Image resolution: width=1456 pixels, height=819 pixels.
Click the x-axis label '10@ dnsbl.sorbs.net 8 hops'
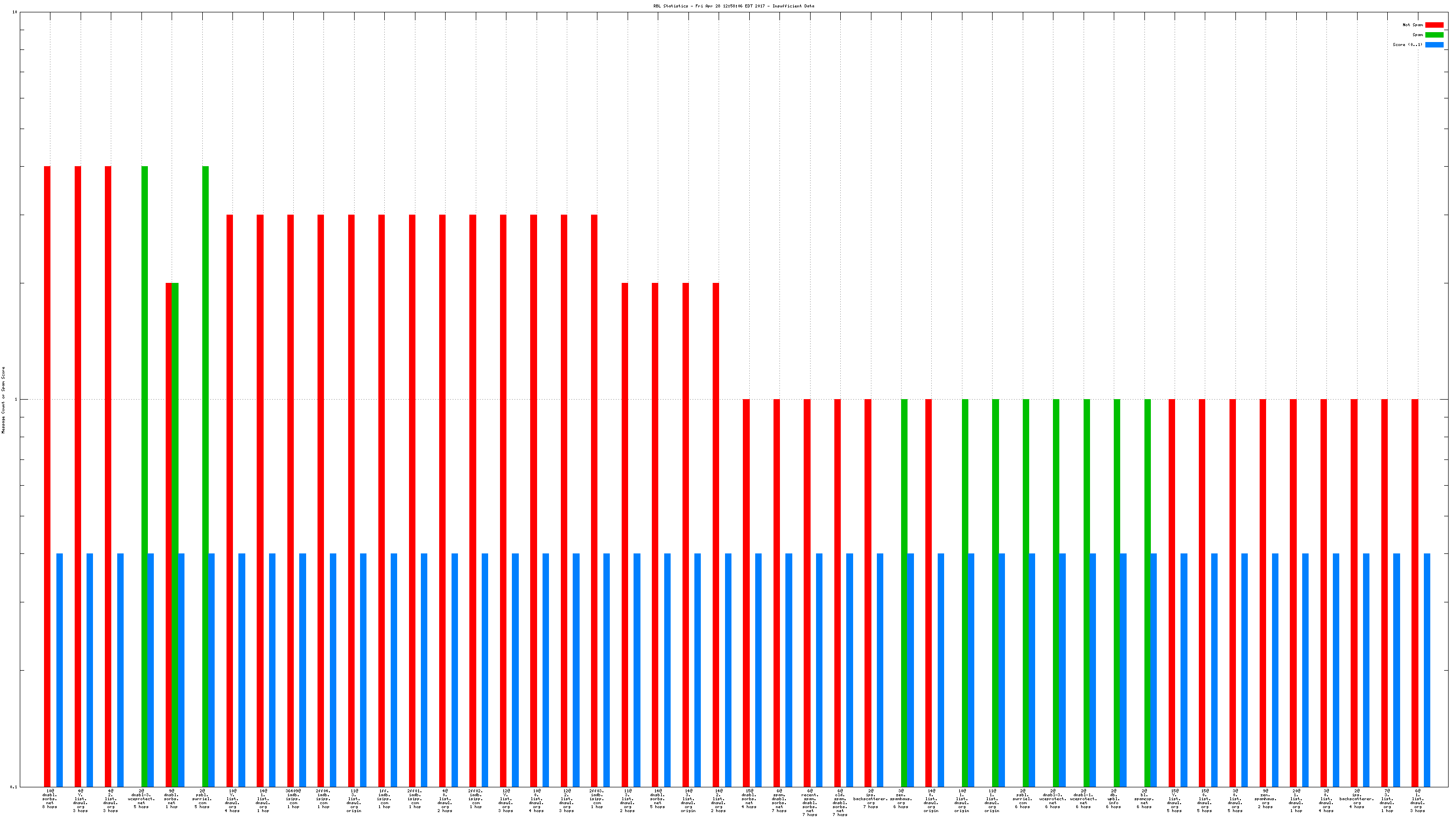[50, 799]
